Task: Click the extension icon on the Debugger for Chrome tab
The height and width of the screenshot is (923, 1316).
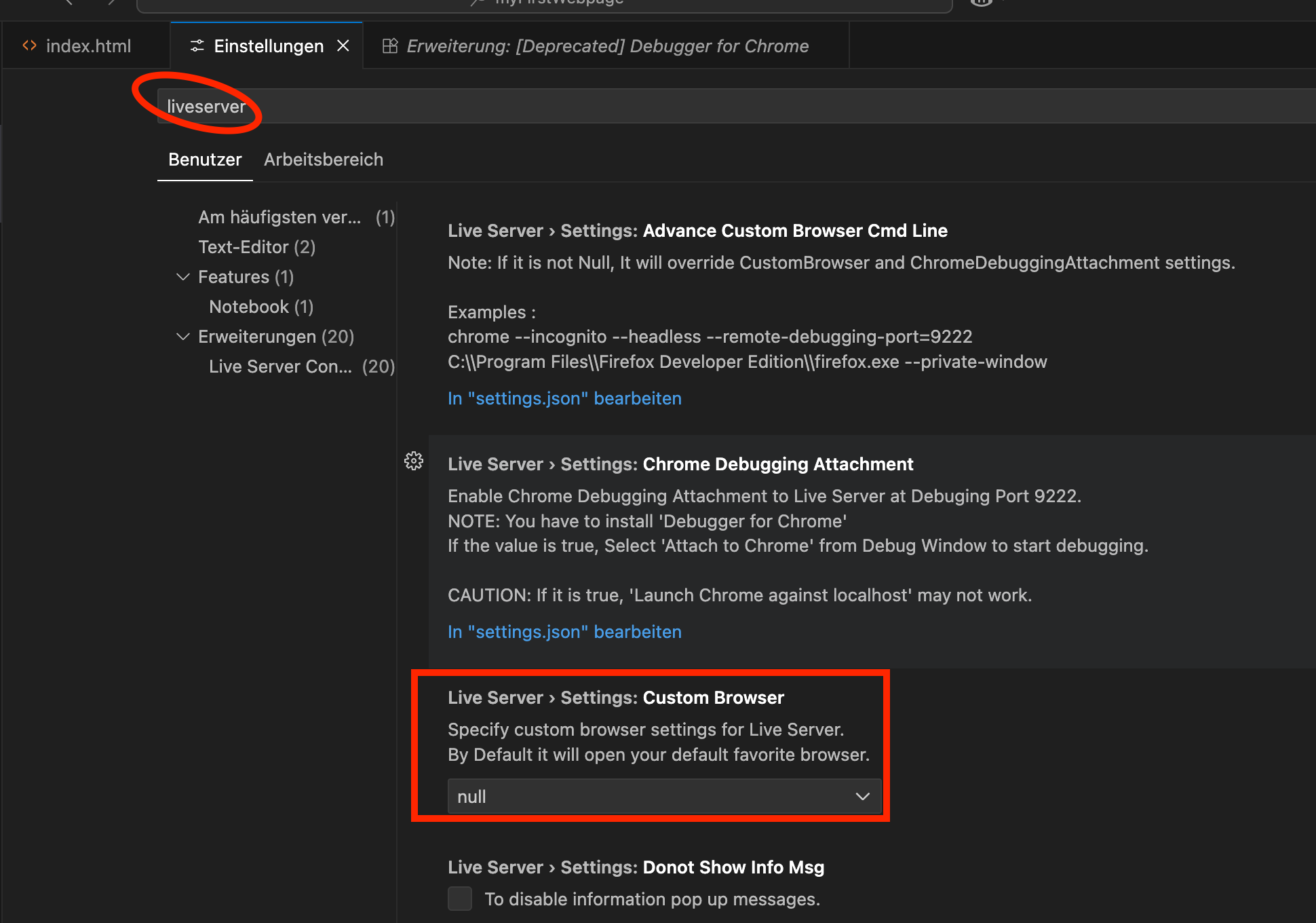Action: (x=391, y=45)
